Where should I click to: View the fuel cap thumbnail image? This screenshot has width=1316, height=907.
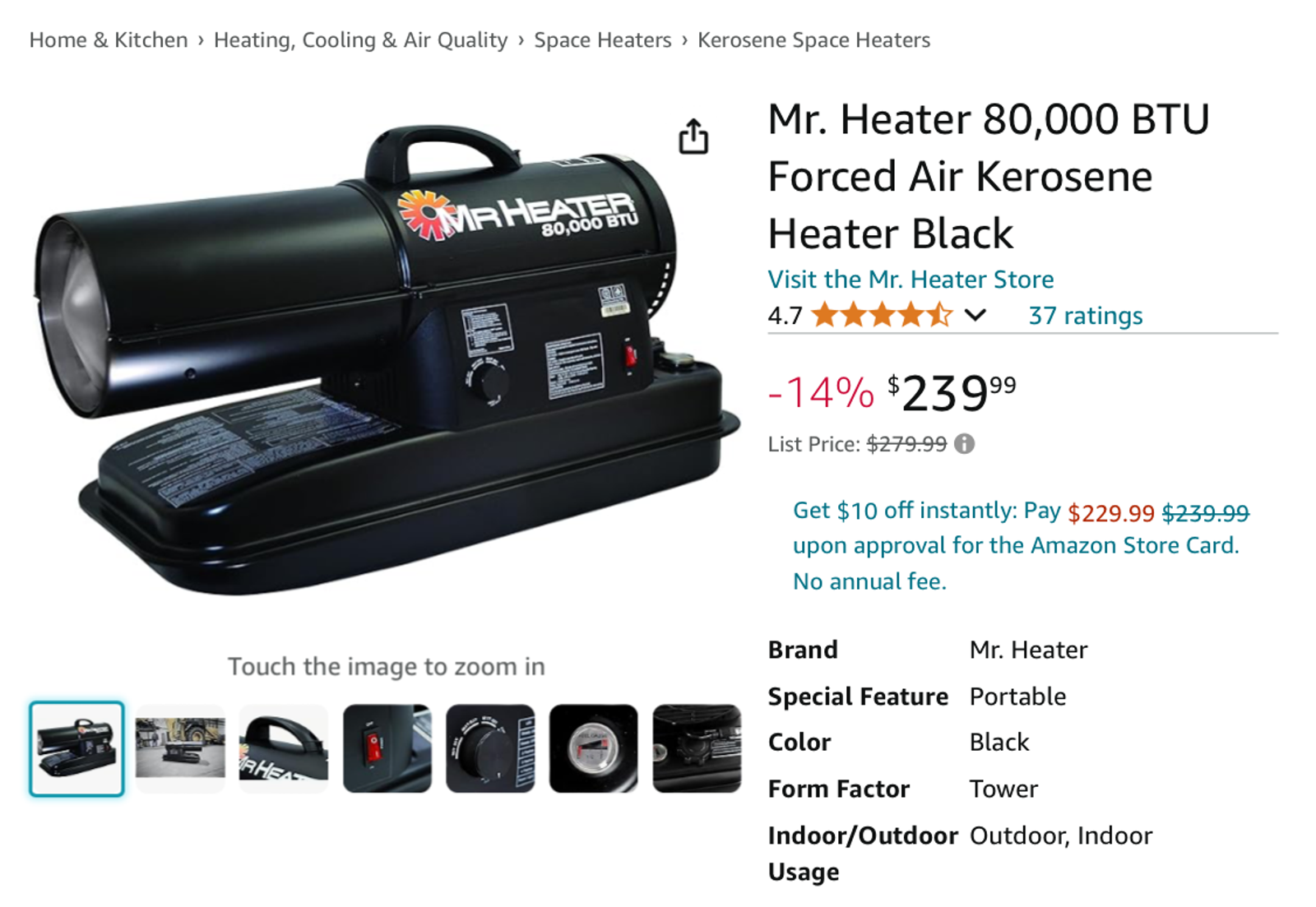coord(697,748)
